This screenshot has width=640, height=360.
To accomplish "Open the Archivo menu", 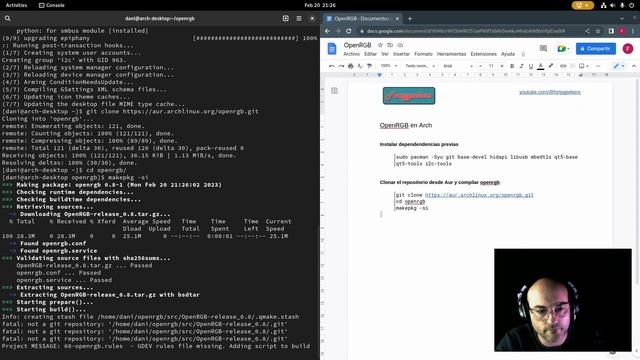I will tap(351, 54).
